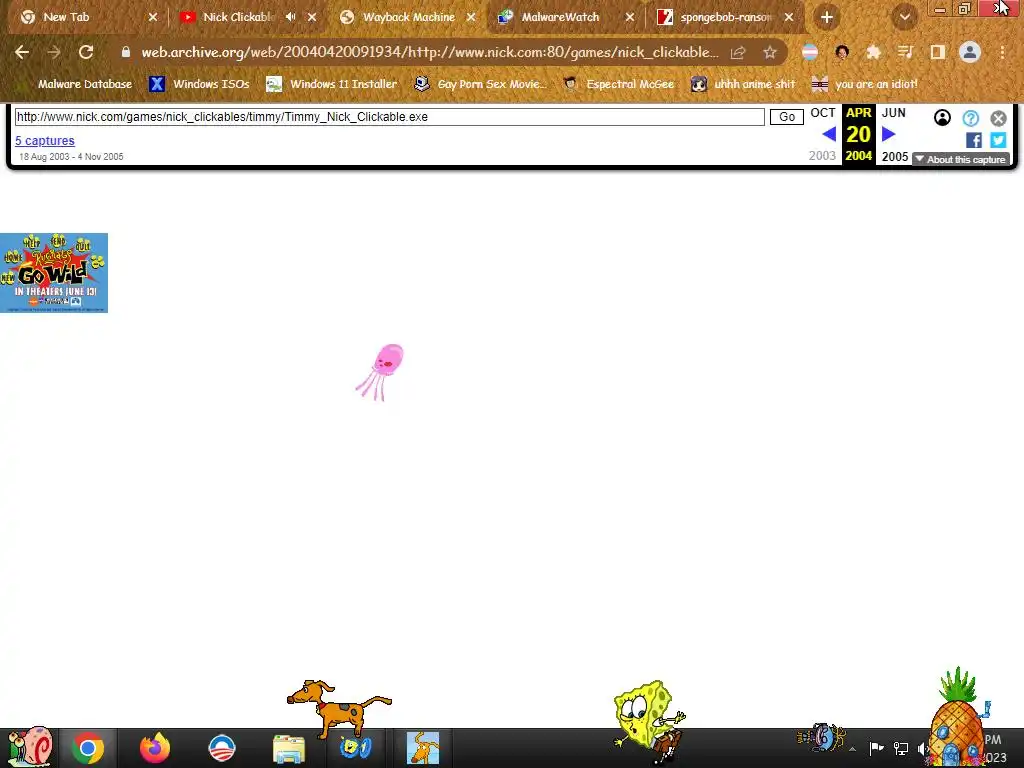Open the 5 captures link
Image resolution: width=1024 pixels, height=768 pixels.
pyautogui.click(x=45, y=140)
